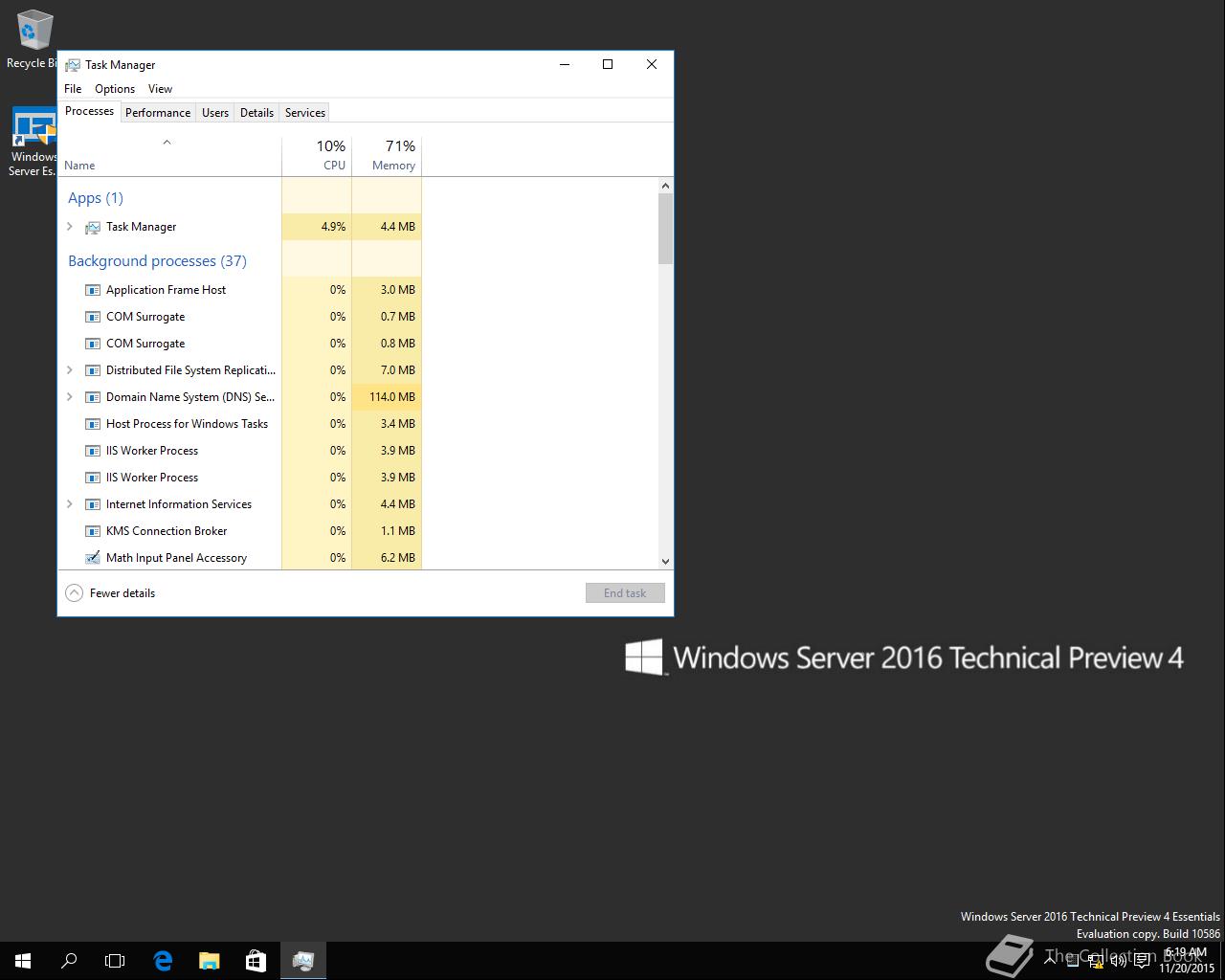The image size is (1225, 980).
Task: Click the Math Input Panel Accessory icon
Action: coord(93,558)
